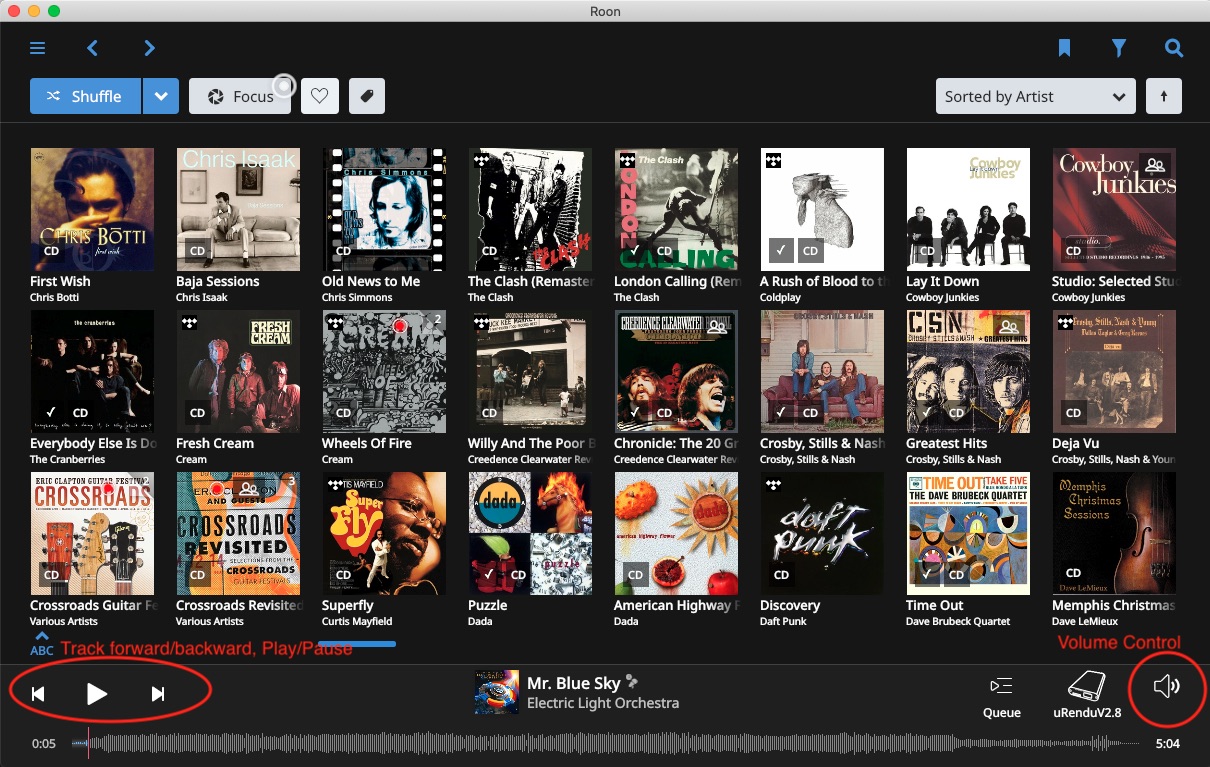Open the Focus filter button
The height and width of the screenshot is (767, 1210).
pyautogui.click(x=240, y=96)
